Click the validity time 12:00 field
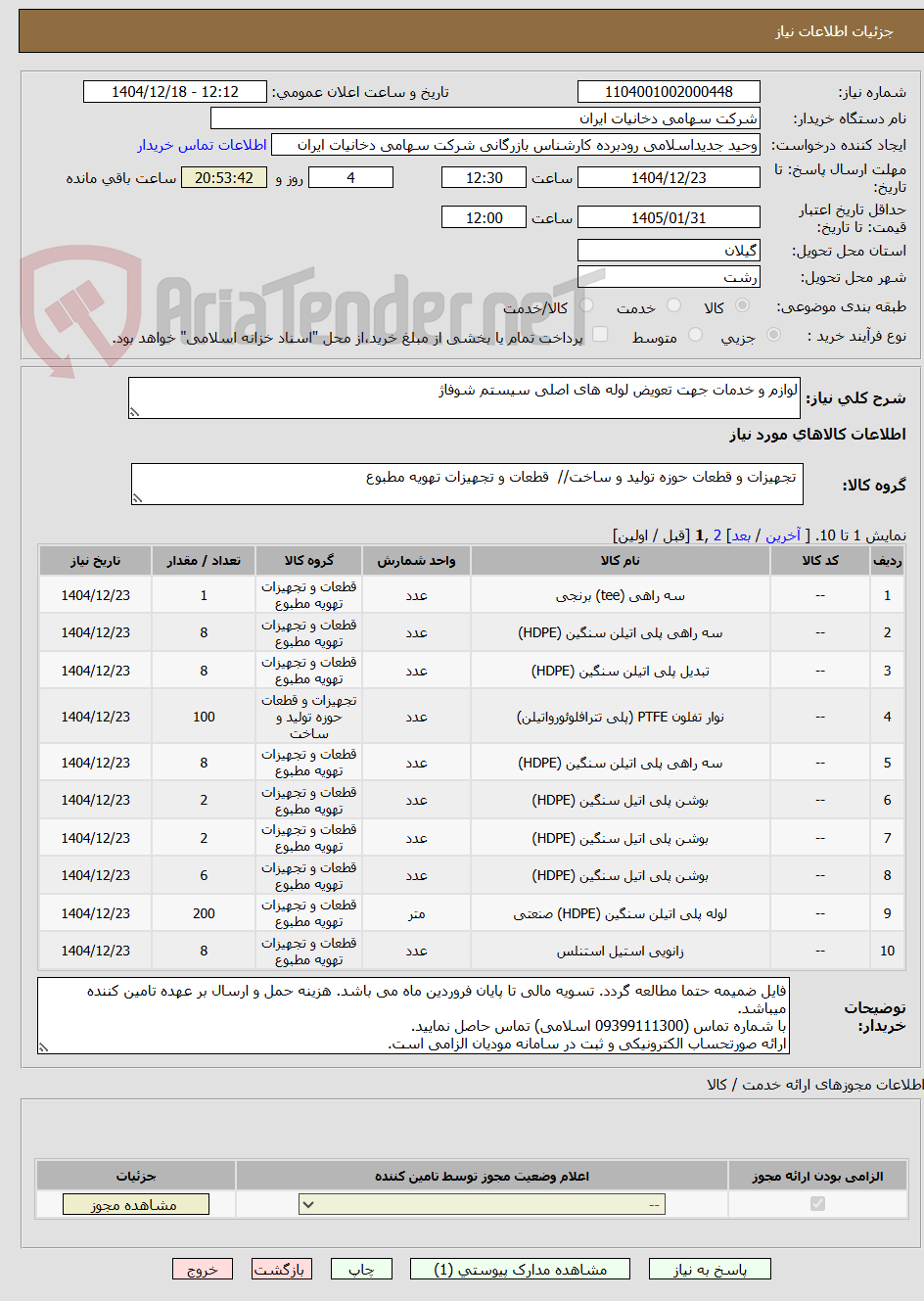924x1301 pixels. click(x=484, y=218)
